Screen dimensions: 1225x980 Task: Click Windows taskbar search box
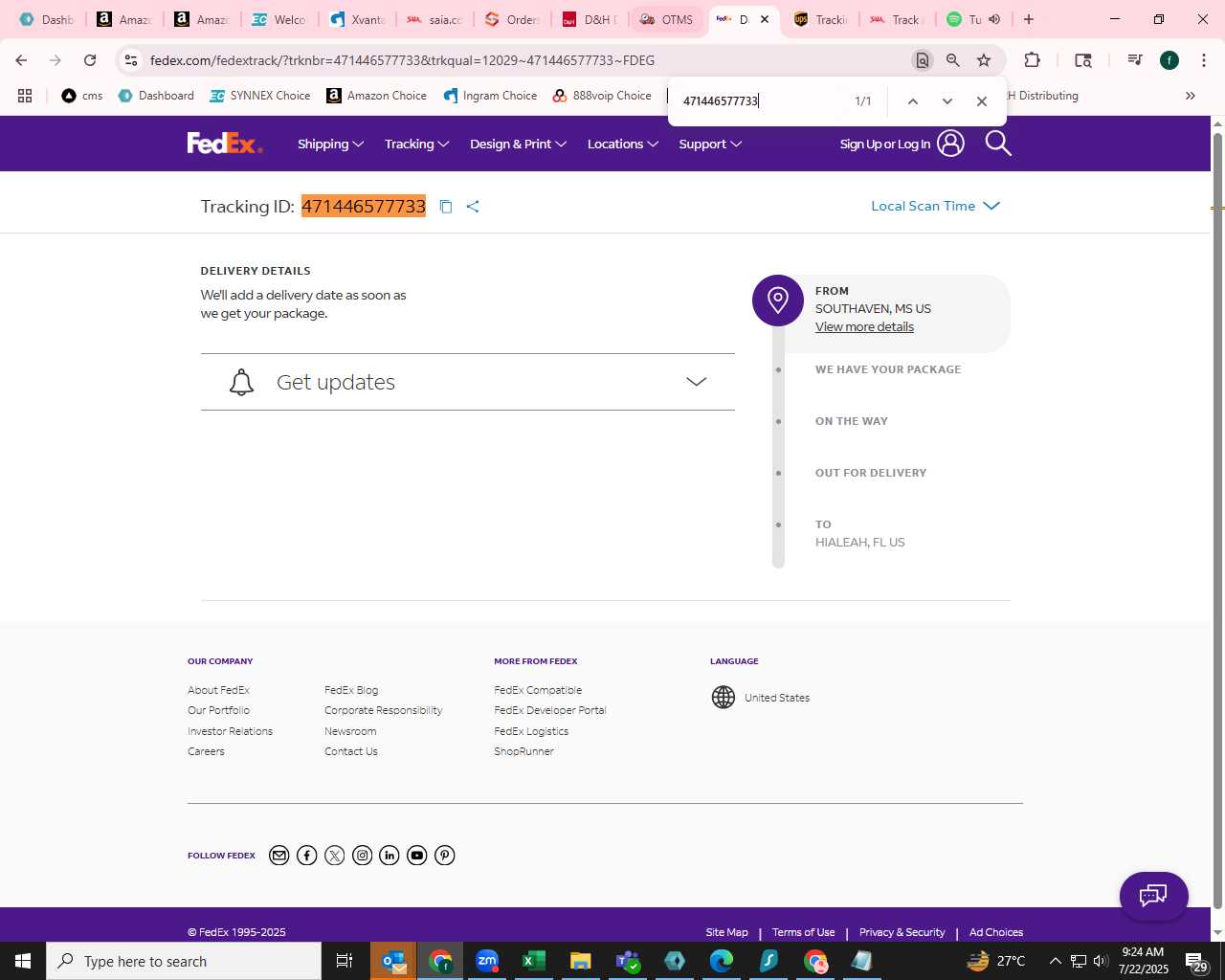click(184, 961)
